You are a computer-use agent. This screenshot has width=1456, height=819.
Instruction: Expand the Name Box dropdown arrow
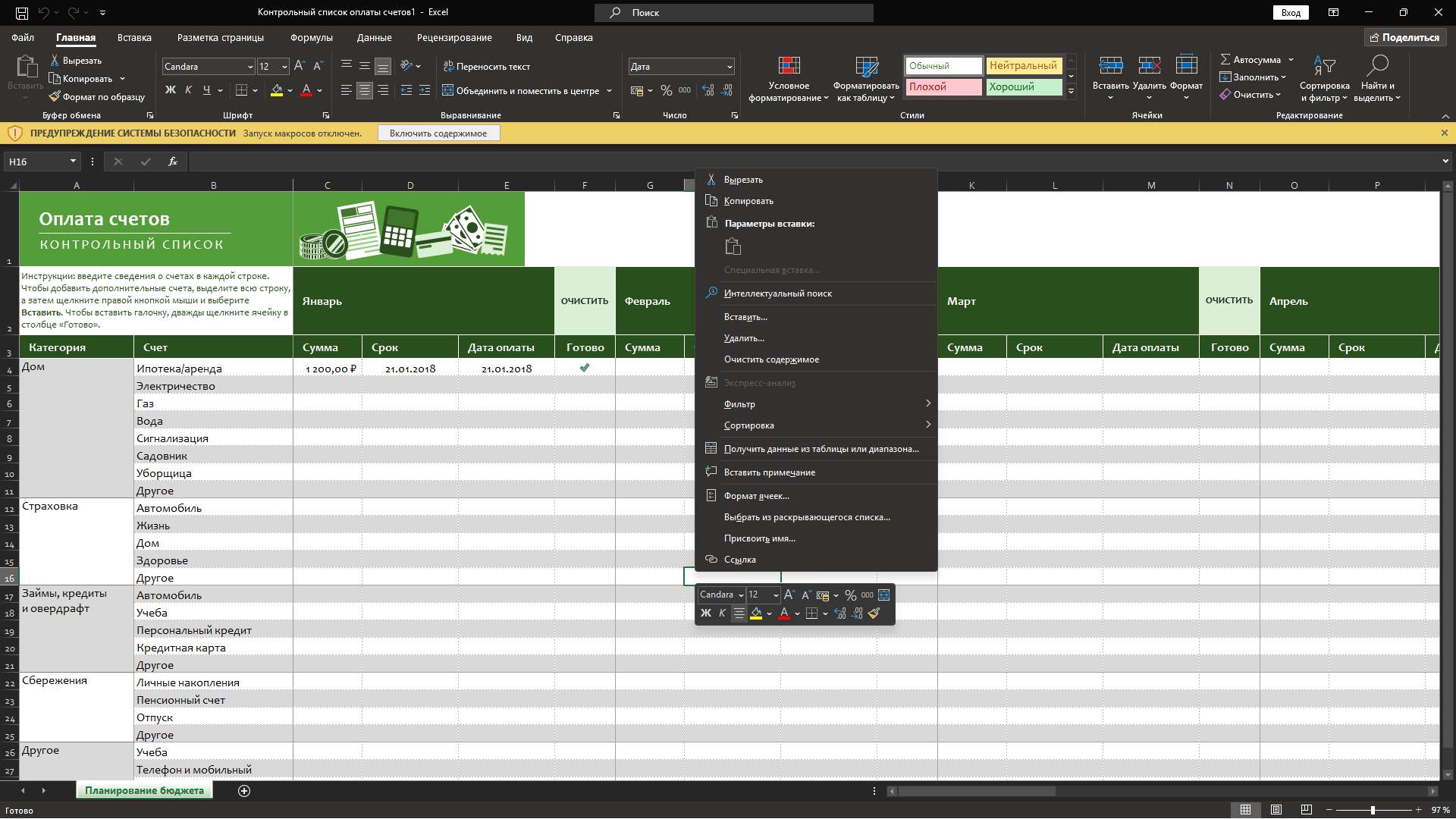73,162
